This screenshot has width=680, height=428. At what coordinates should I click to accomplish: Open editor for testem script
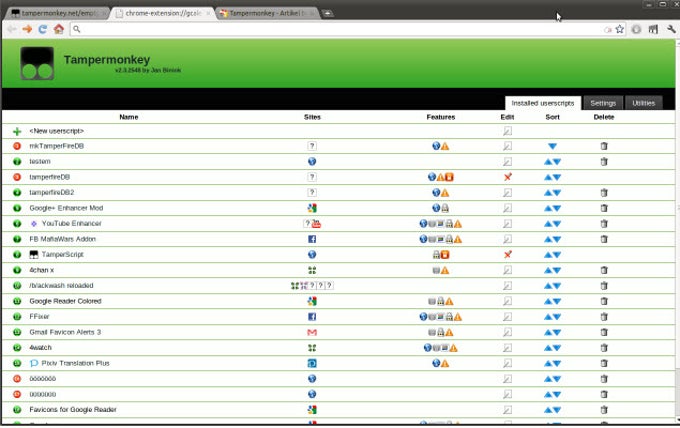[x=507, y=162]
